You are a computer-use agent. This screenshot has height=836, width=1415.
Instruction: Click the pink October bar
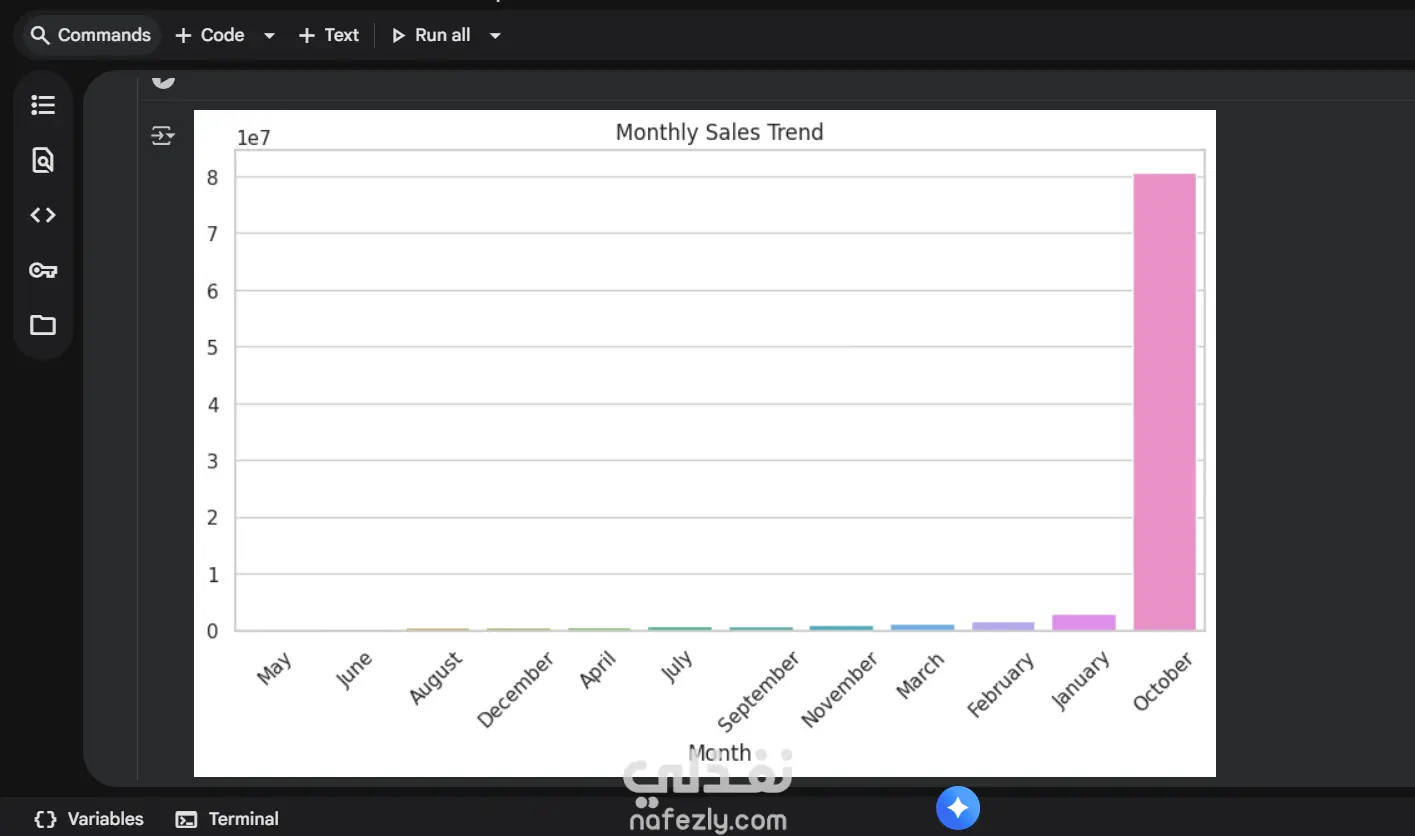coord(1164,400)
